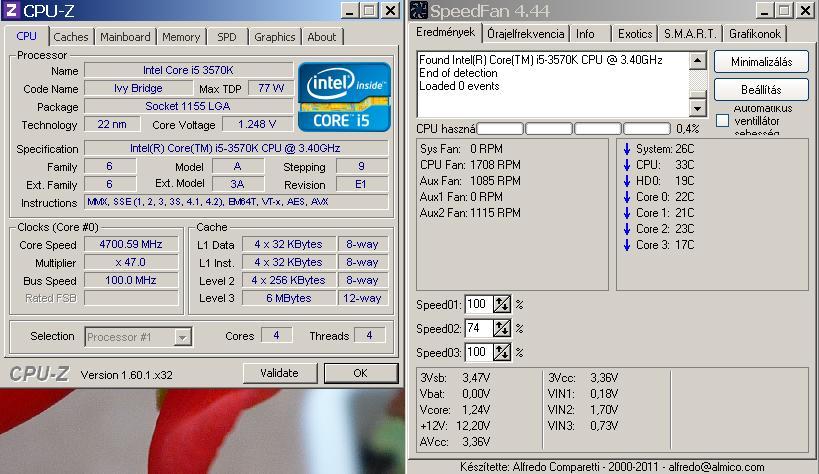Viewport: 819px width, 474px height.
Task: Click the 'Aux2 Fan: 1115 RPM' reading
Action: 470,213
